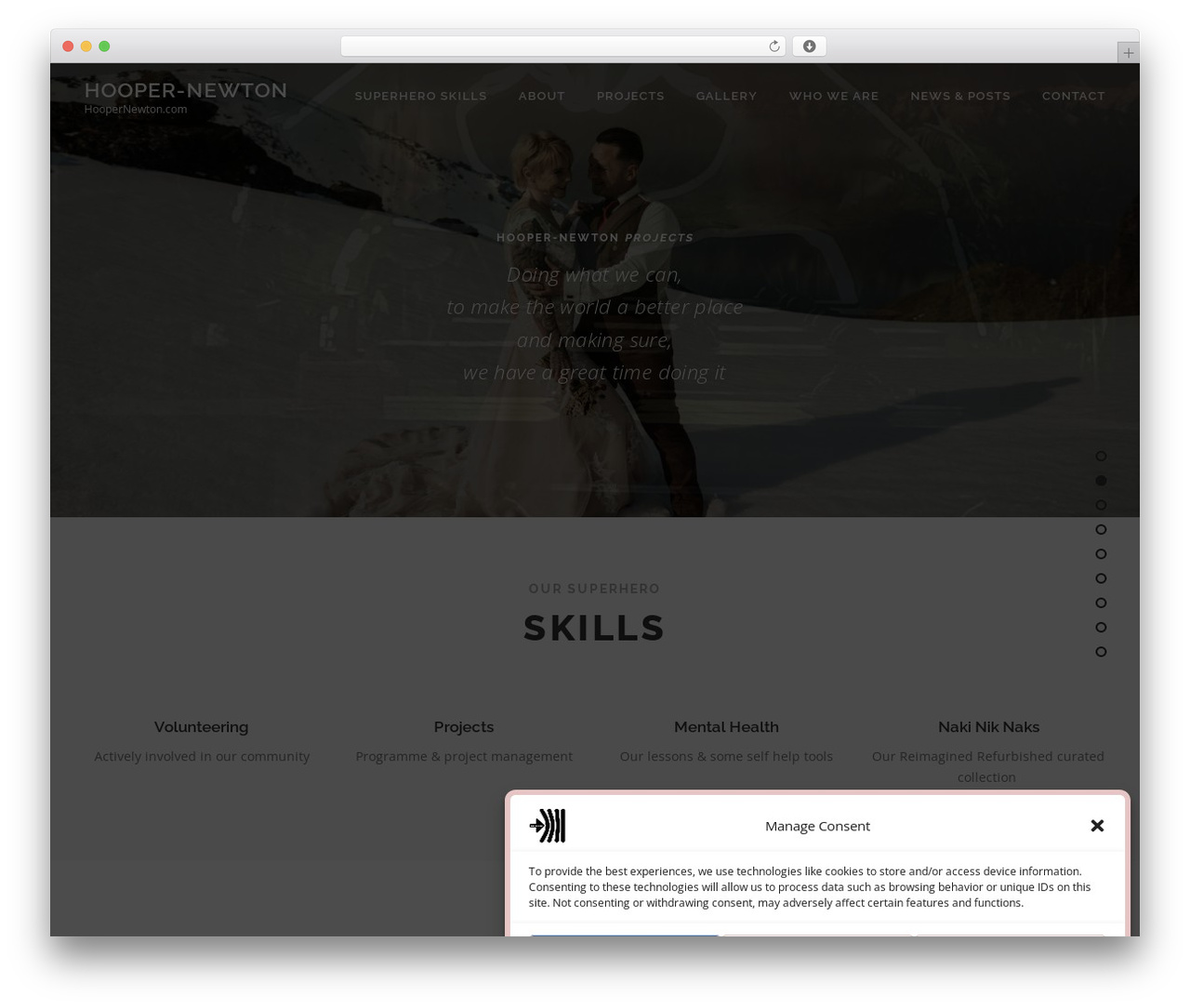Viewport: 1190px width, 1008px height.
Task: Click the large SKILLS heading
Action: pos(594,629)
